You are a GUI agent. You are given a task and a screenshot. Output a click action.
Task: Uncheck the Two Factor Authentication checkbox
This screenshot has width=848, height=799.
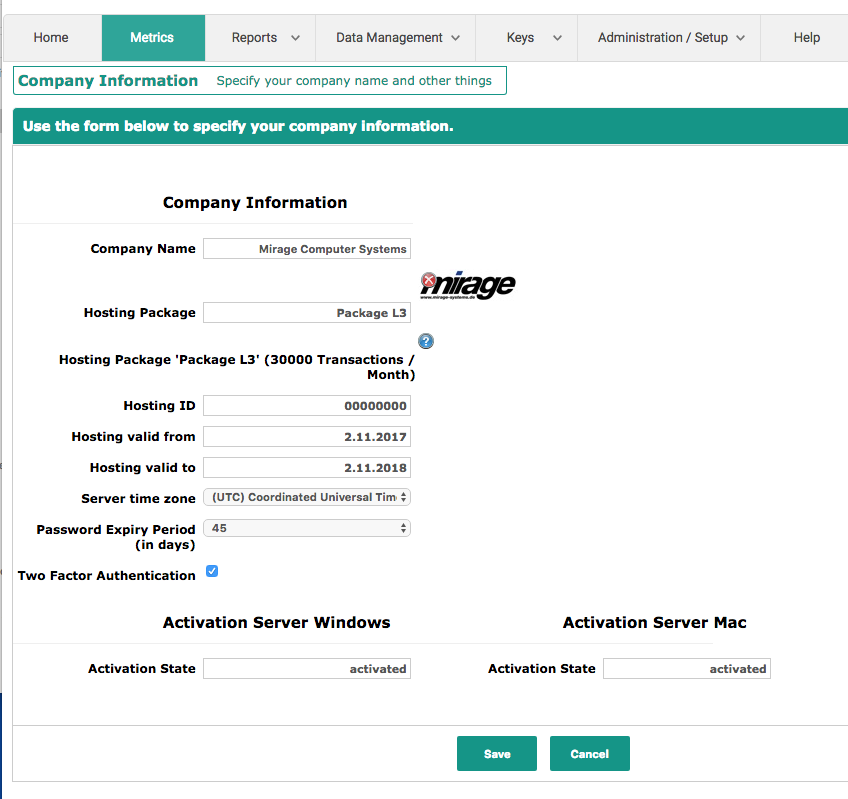point(212,572)
